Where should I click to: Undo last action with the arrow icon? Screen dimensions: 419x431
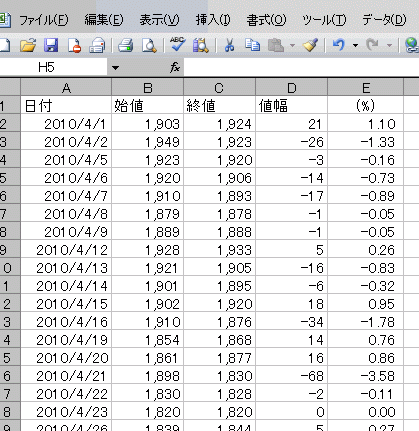(x=339, y=44)
